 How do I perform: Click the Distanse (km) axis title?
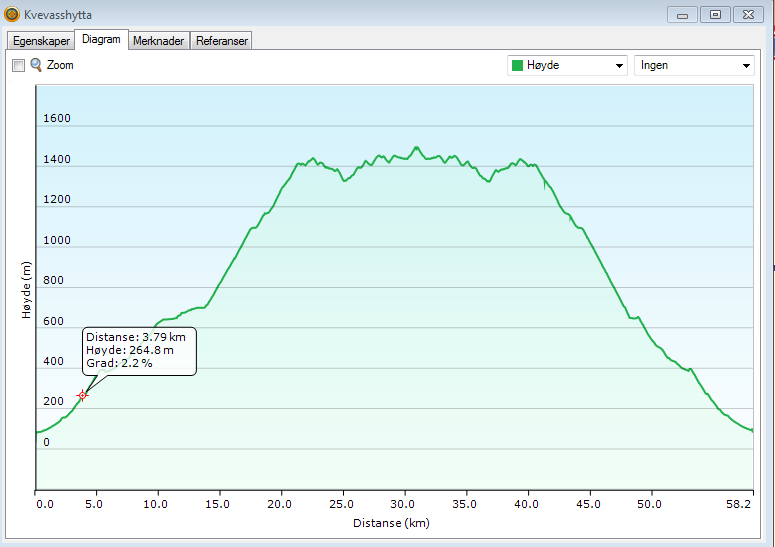(391, 523)
